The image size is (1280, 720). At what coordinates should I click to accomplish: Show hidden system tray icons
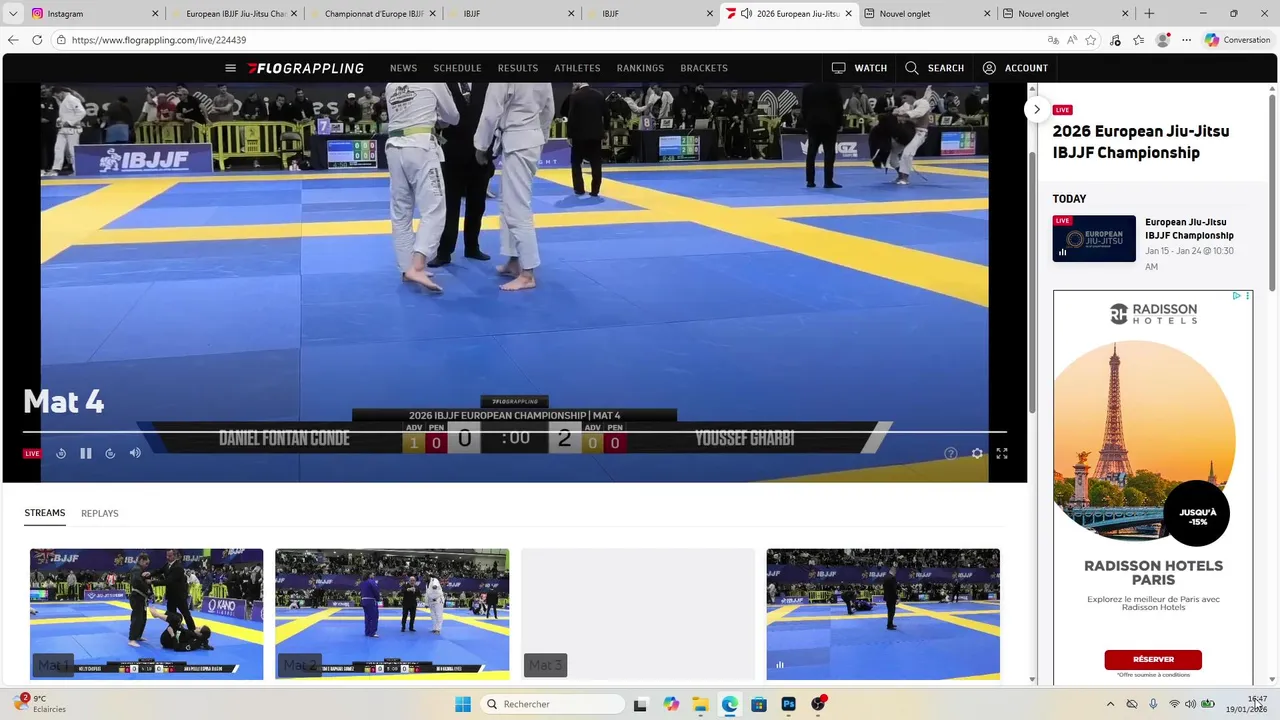pos(1110,704)
